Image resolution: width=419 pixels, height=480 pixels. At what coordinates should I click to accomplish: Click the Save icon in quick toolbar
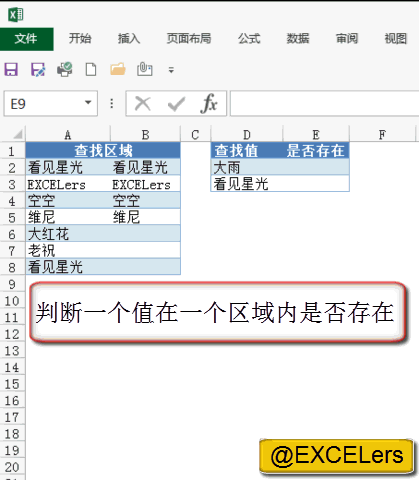[x=11, y=70]
